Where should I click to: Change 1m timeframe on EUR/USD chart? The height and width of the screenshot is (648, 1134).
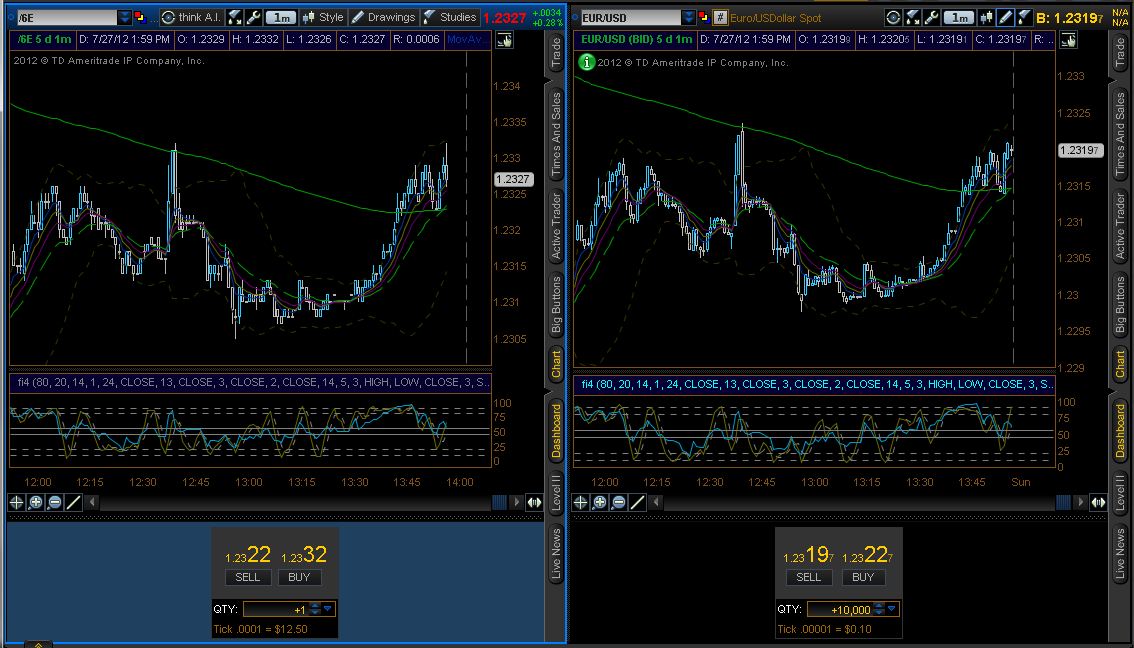(960, 17)
